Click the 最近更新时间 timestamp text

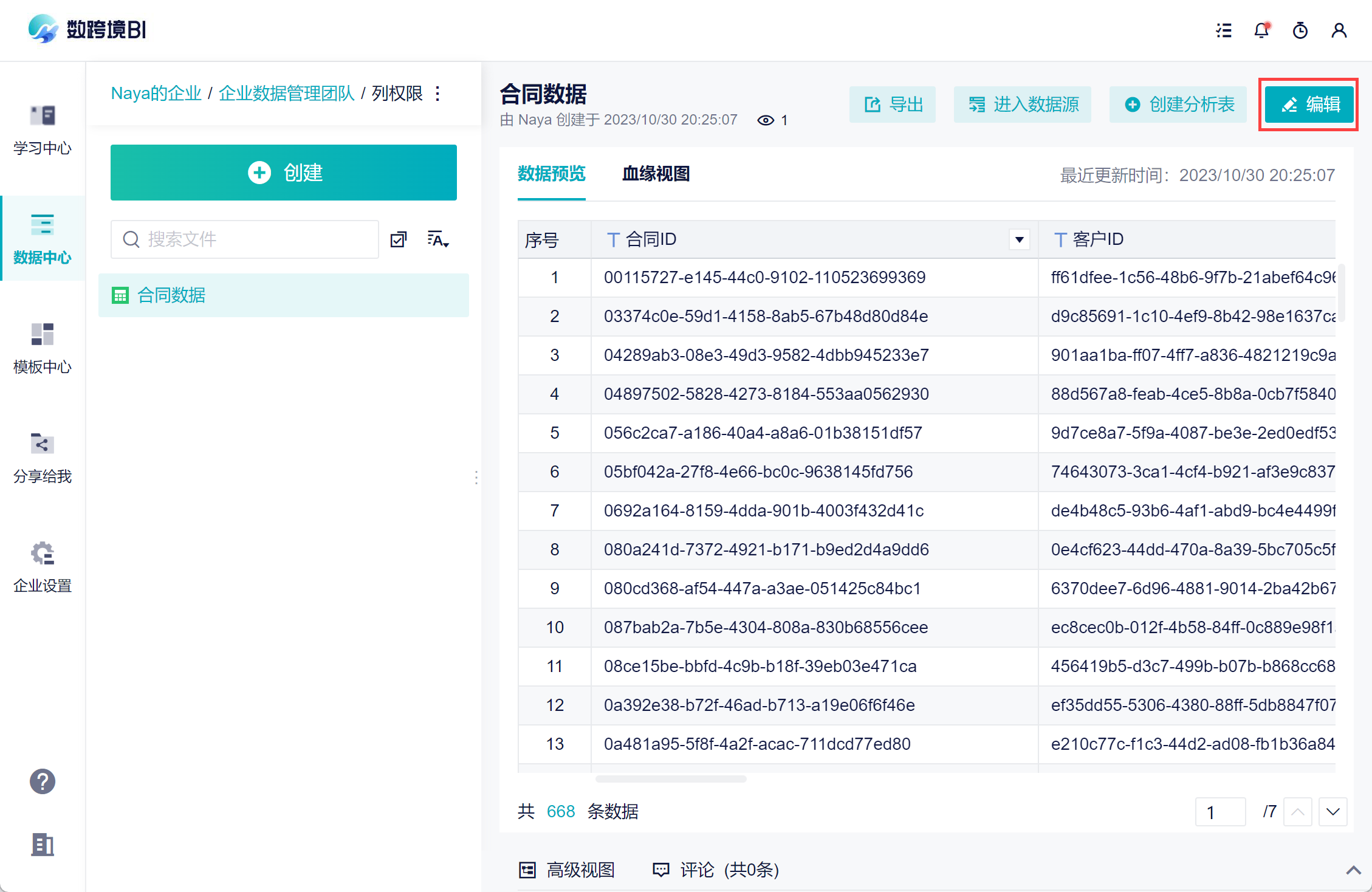tap(1197, 176)
